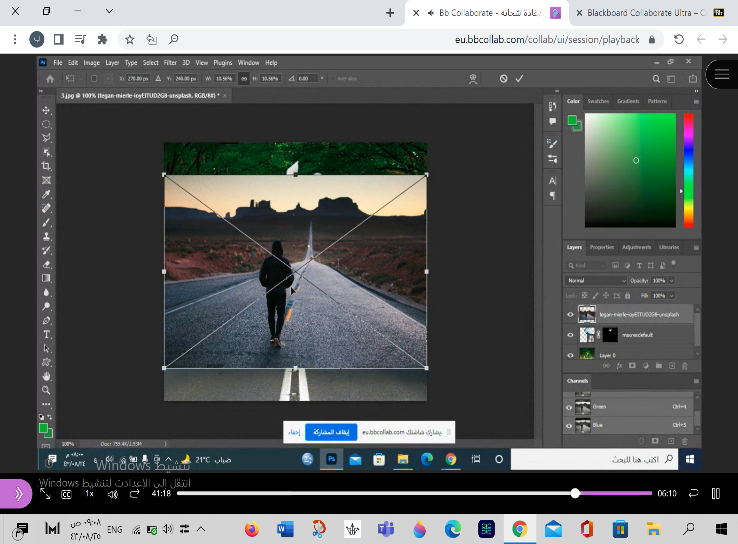Select the Move tool

pyautogui.click(x=46, y=110)
